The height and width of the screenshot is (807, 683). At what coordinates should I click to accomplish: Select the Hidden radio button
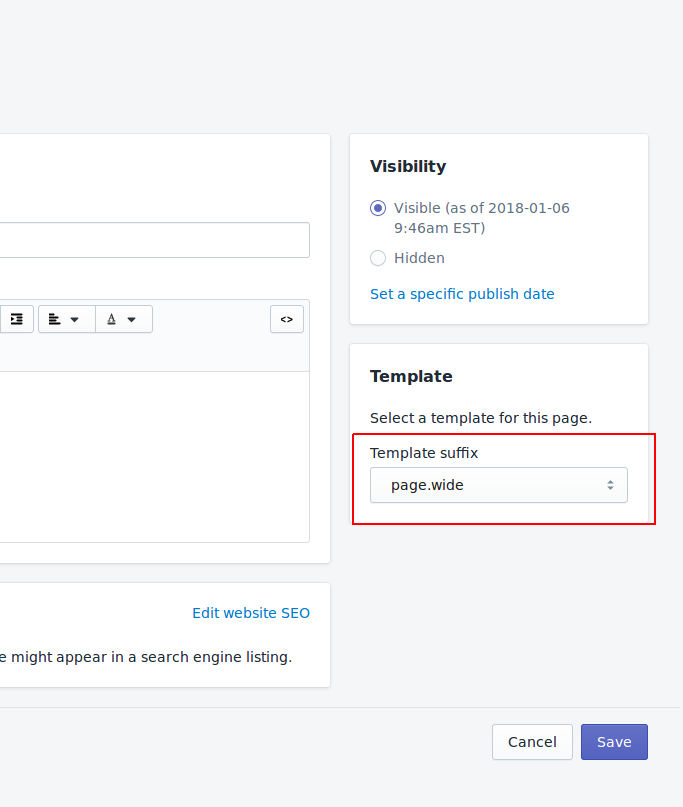[x=378, y=258]
